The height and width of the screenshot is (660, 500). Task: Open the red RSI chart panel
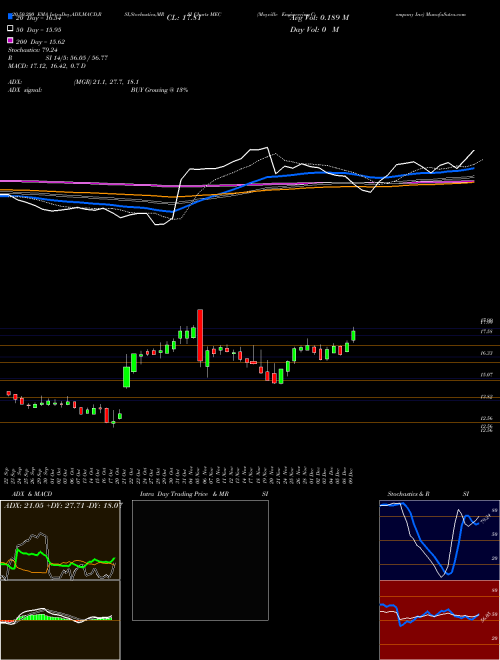(439, 620)
